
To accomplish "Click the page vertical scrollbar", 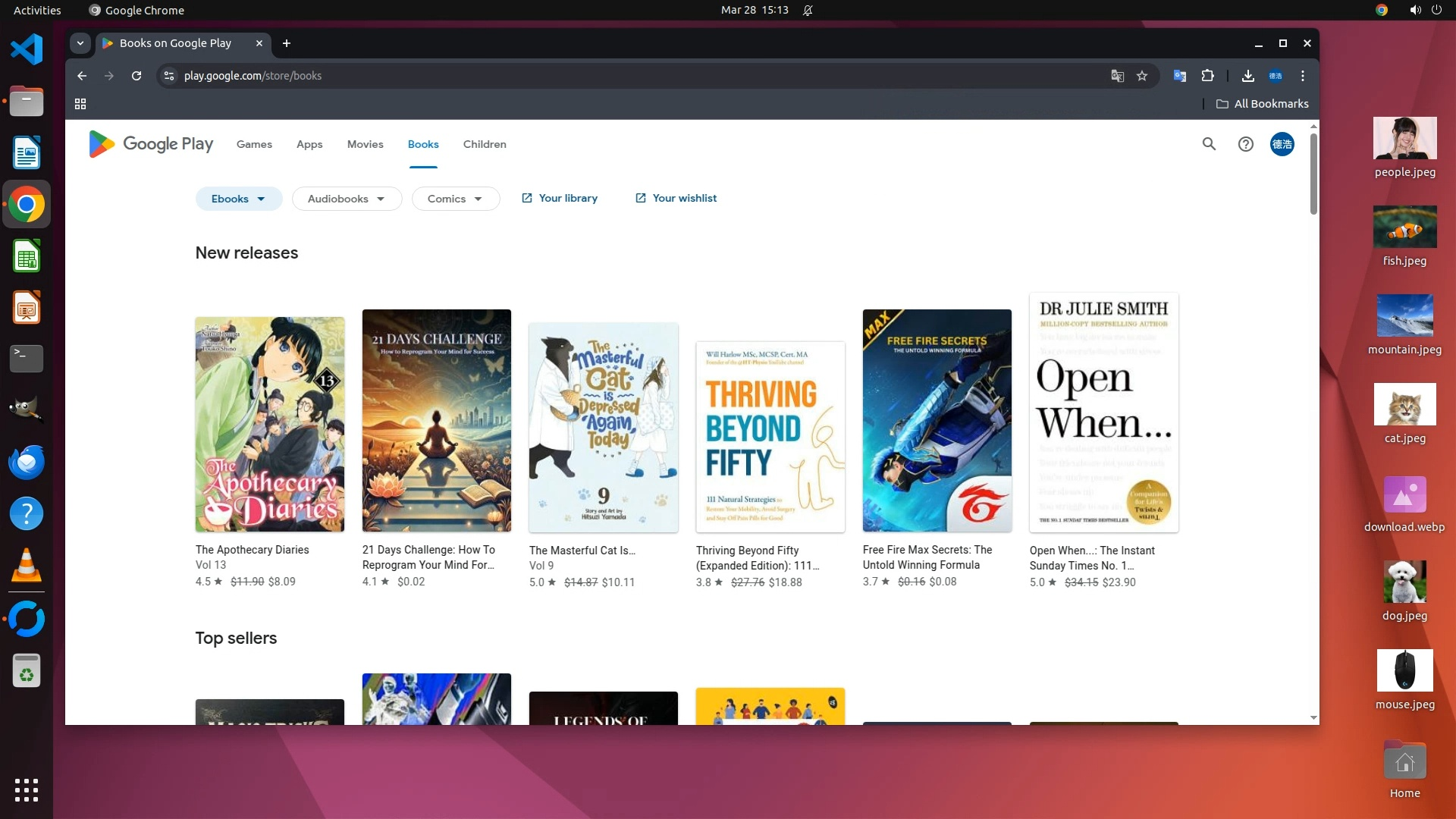I will point(1313,174).
